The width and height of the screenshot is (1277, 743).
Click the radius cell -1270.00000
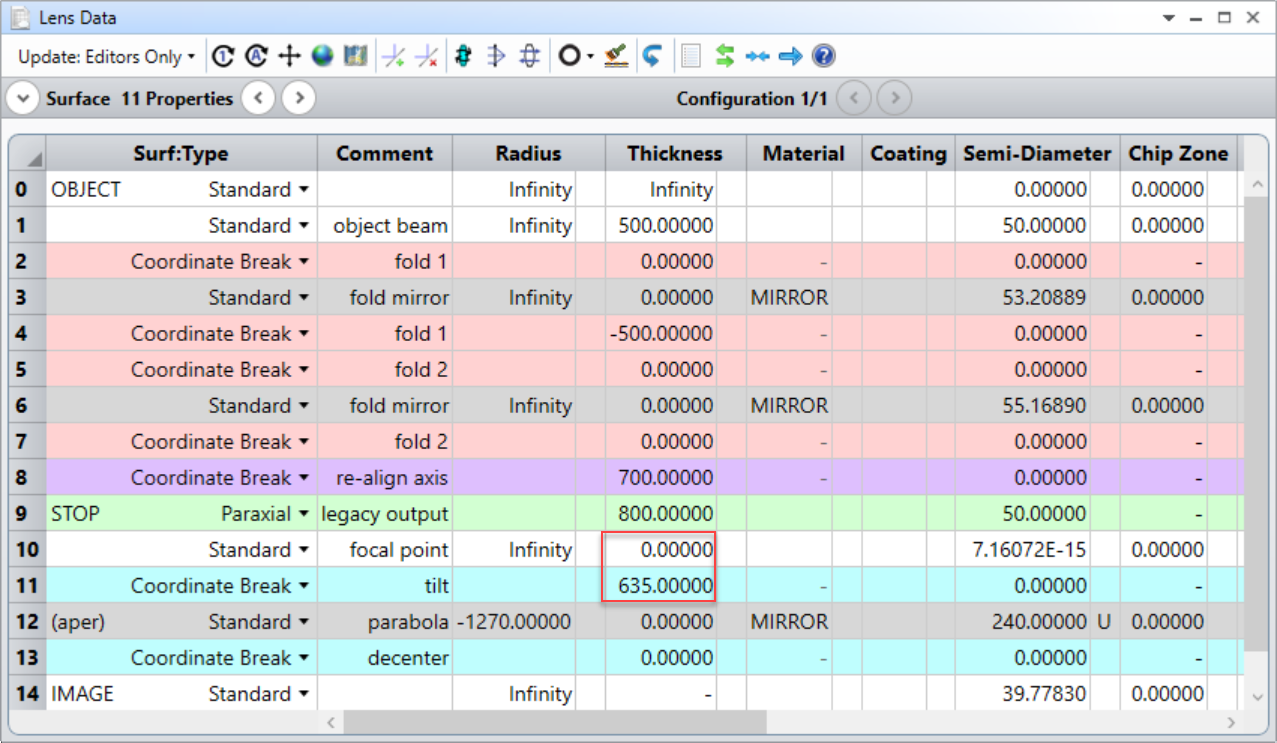click(x=516, y=622)
